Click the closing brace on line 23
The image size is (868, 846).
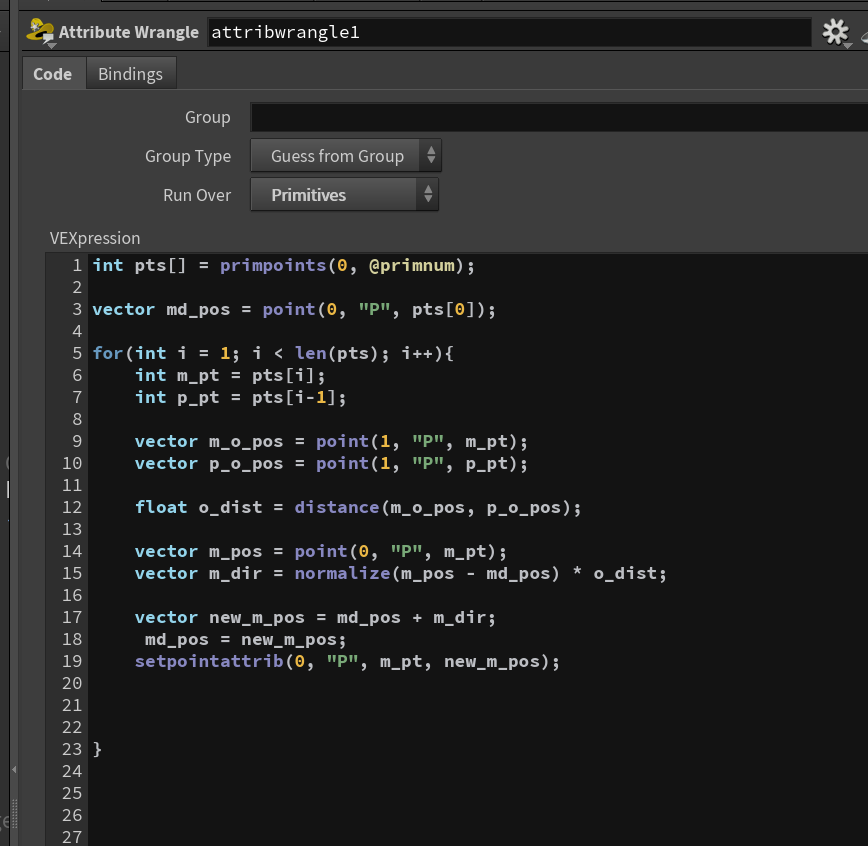[97, 749]
